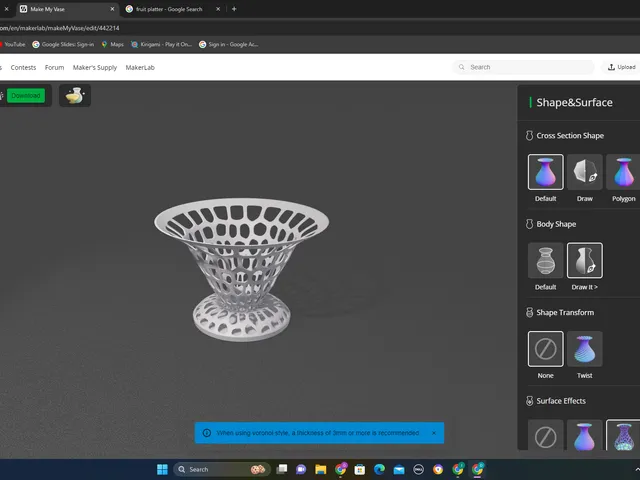Open File Explorer from taskbar

click(320, 469)
